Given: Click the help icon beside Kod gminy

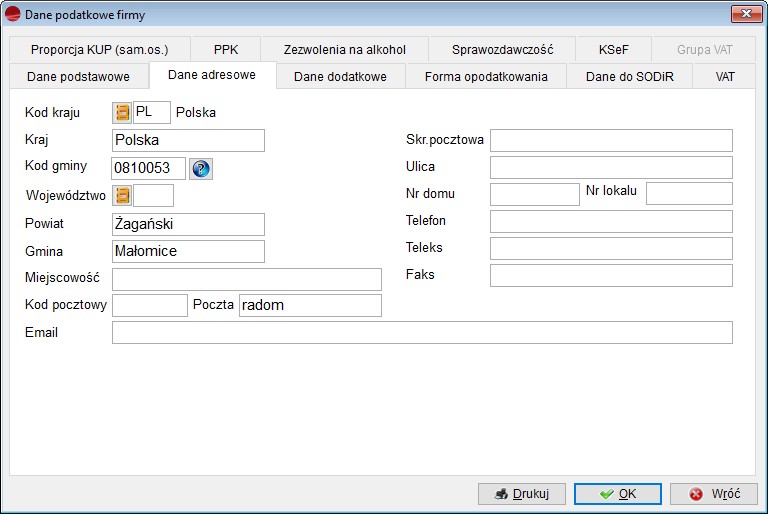Looking at the screenshot, I should (201, 169).
